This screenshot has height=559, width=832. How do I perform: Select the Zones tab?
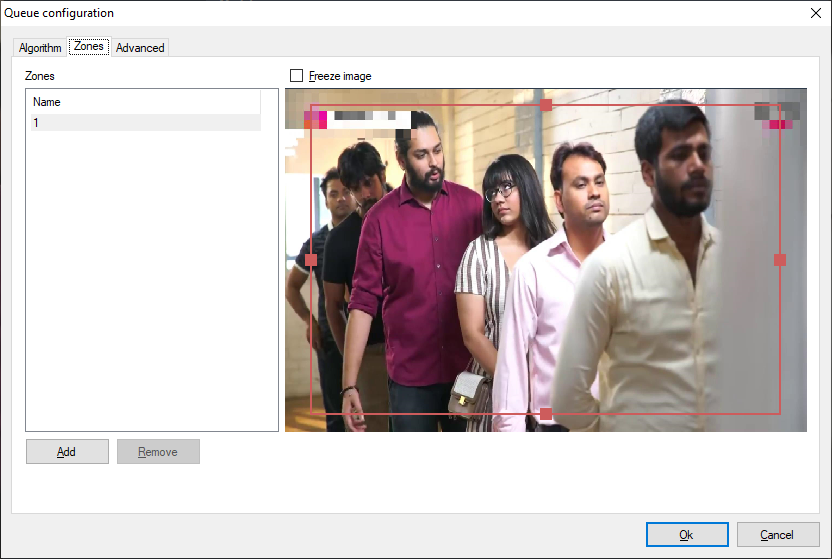click(x=88, y=47)
